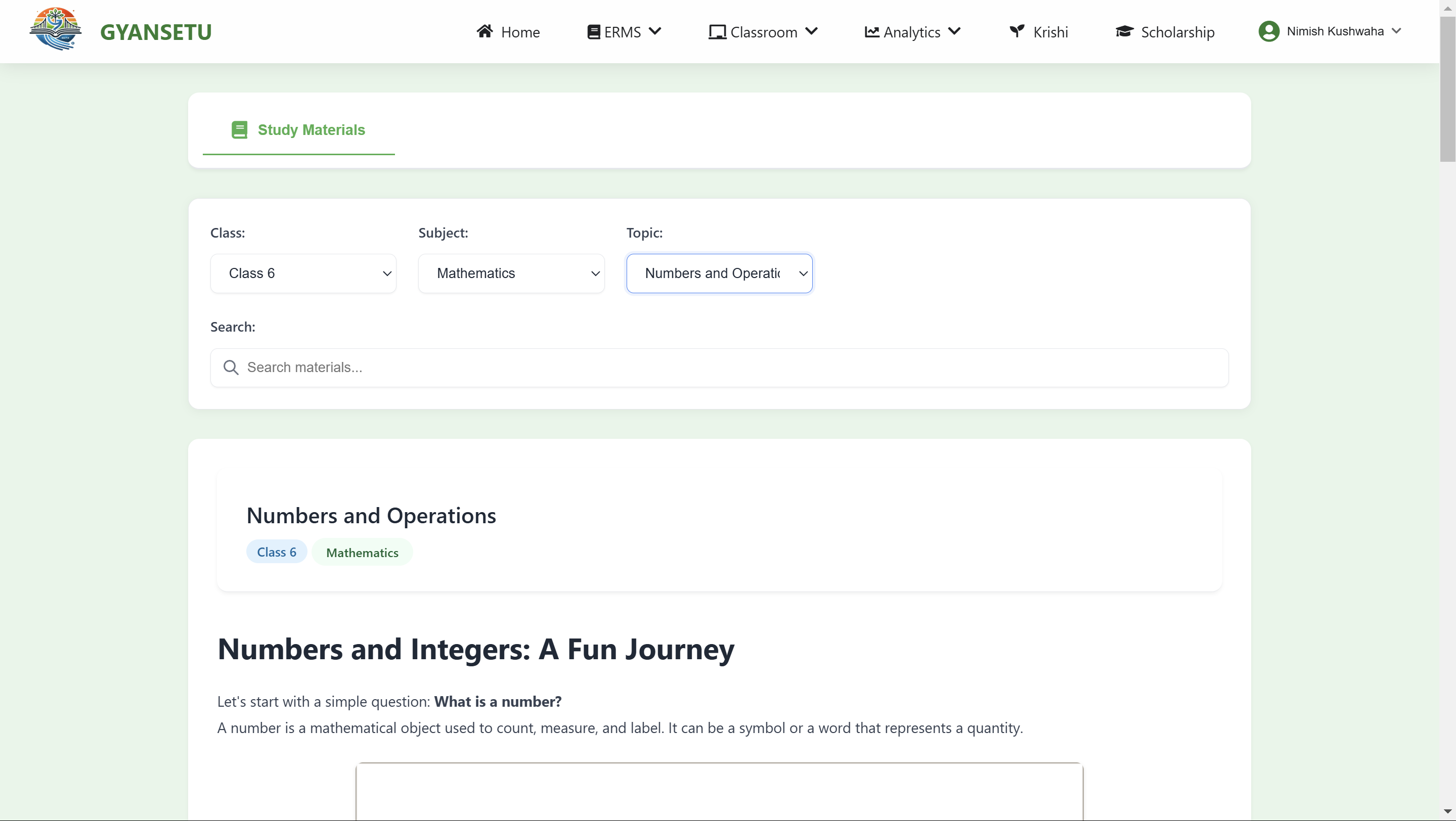Click the ERMS book icon
This screenshot has height=821, width=1456.
(593, 32)
